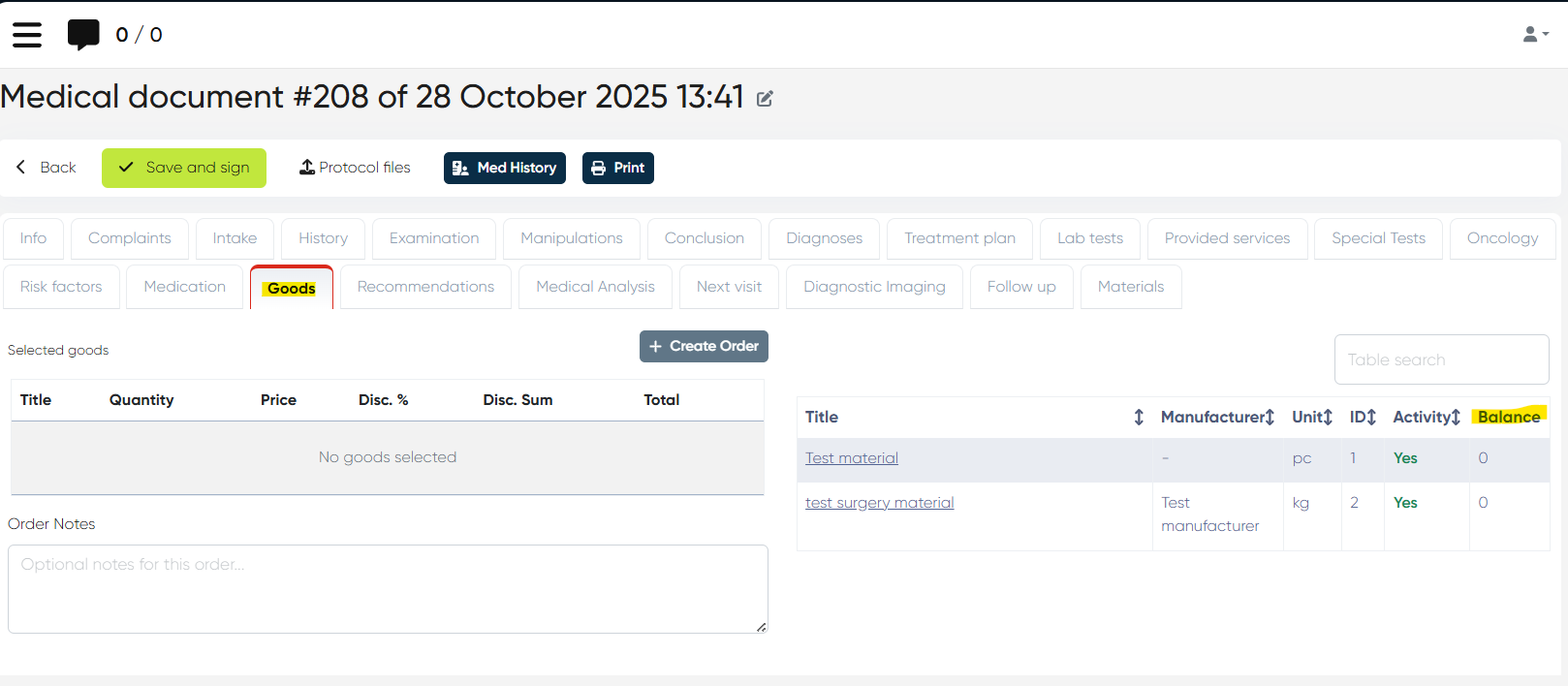Screen dimensions: 1568x686
Task: Upload via Protocol files
Action: coord(355,168)
